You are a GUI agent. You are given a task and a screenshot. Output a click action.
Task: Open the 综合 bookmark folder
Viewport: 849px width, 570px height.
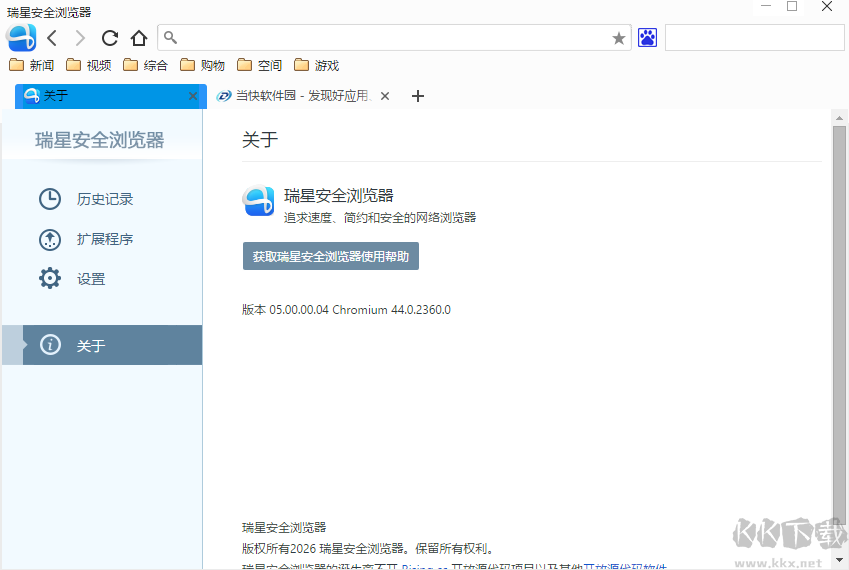145,65
